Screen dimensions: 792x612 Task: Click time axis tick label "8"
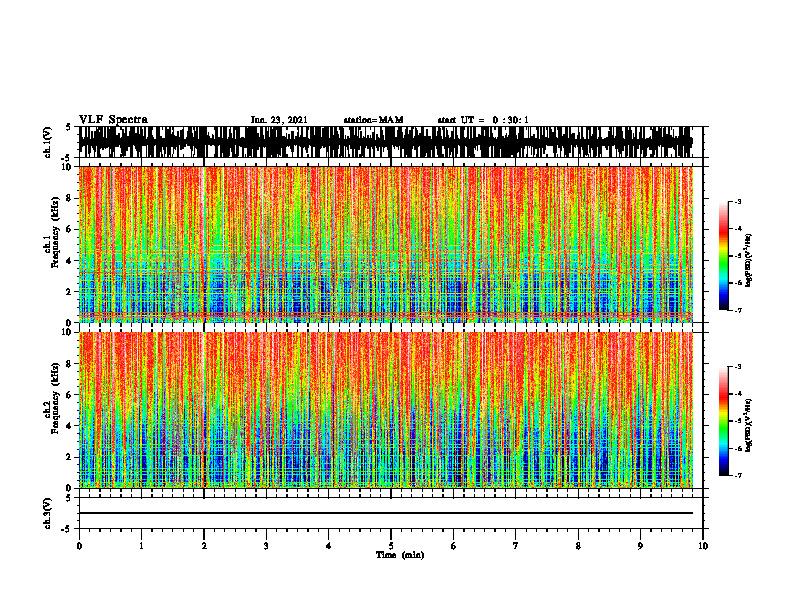point(578,546)
